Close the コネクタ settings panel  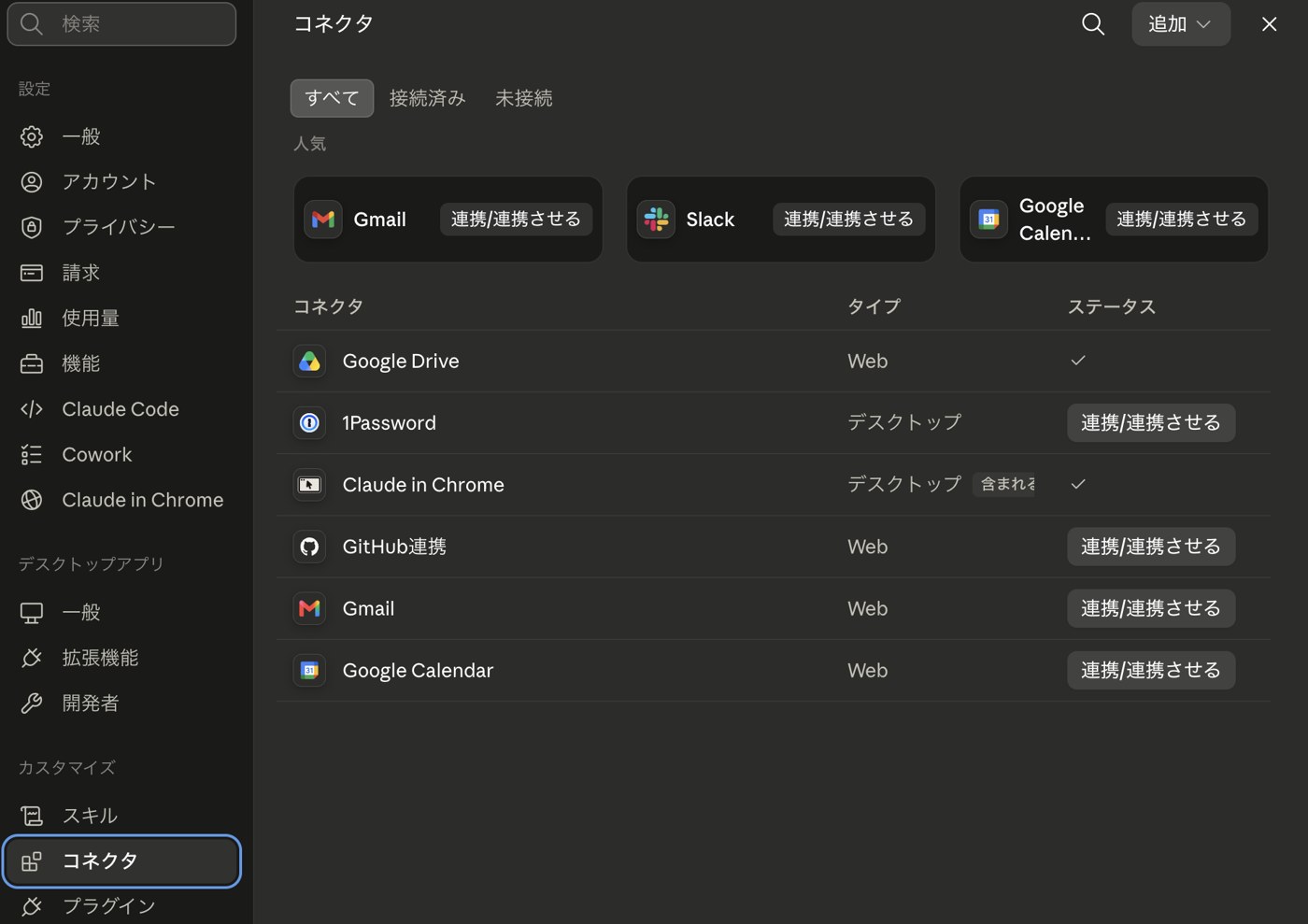(1269, 24)
